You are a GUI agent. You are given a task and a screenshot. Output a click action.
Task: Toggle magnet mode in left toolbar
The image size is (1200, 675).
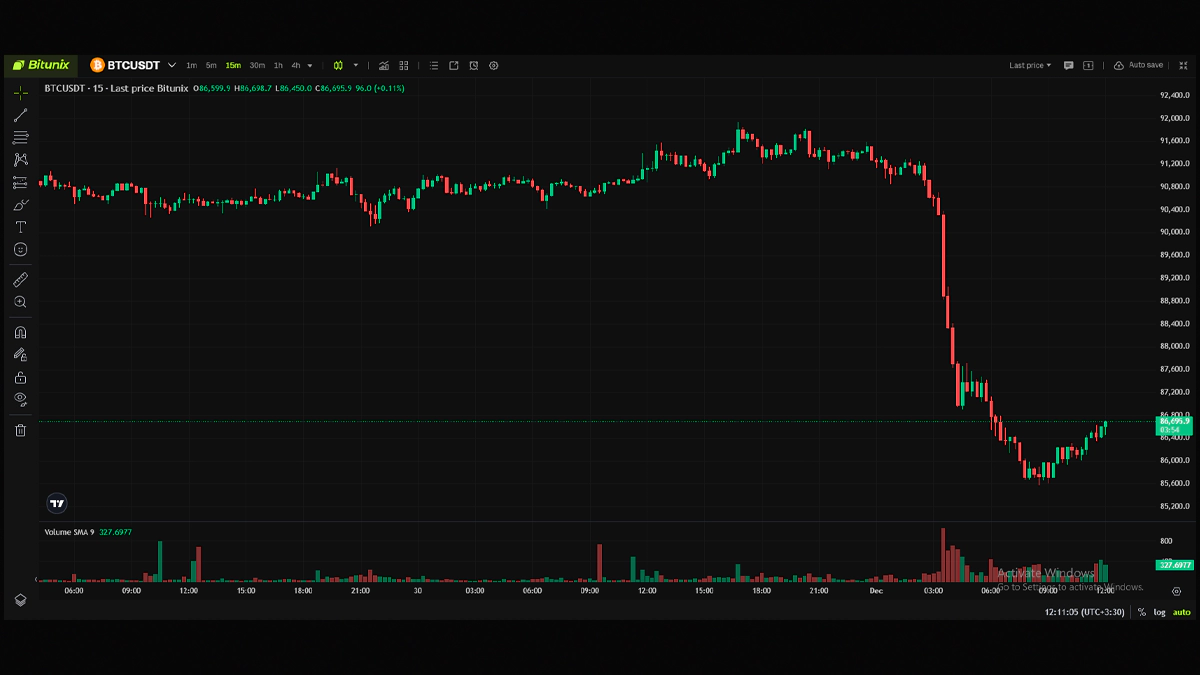pyautogui.click(x=20, y=332)
